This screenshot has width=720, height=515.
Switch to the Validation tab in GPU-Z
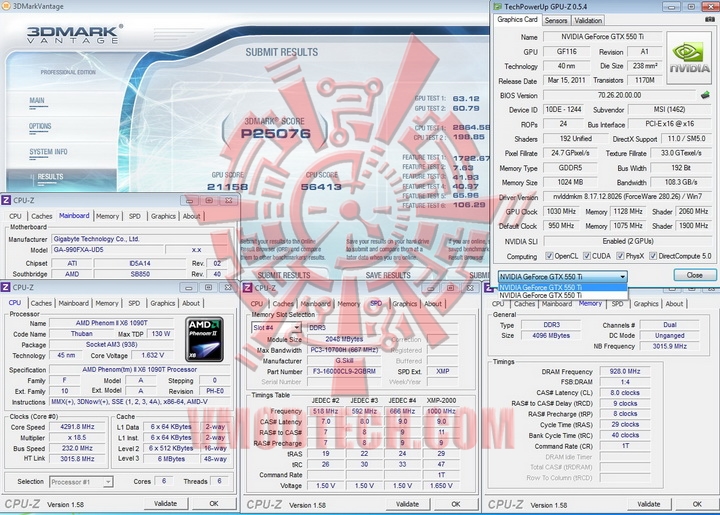(x=588, y=21)
